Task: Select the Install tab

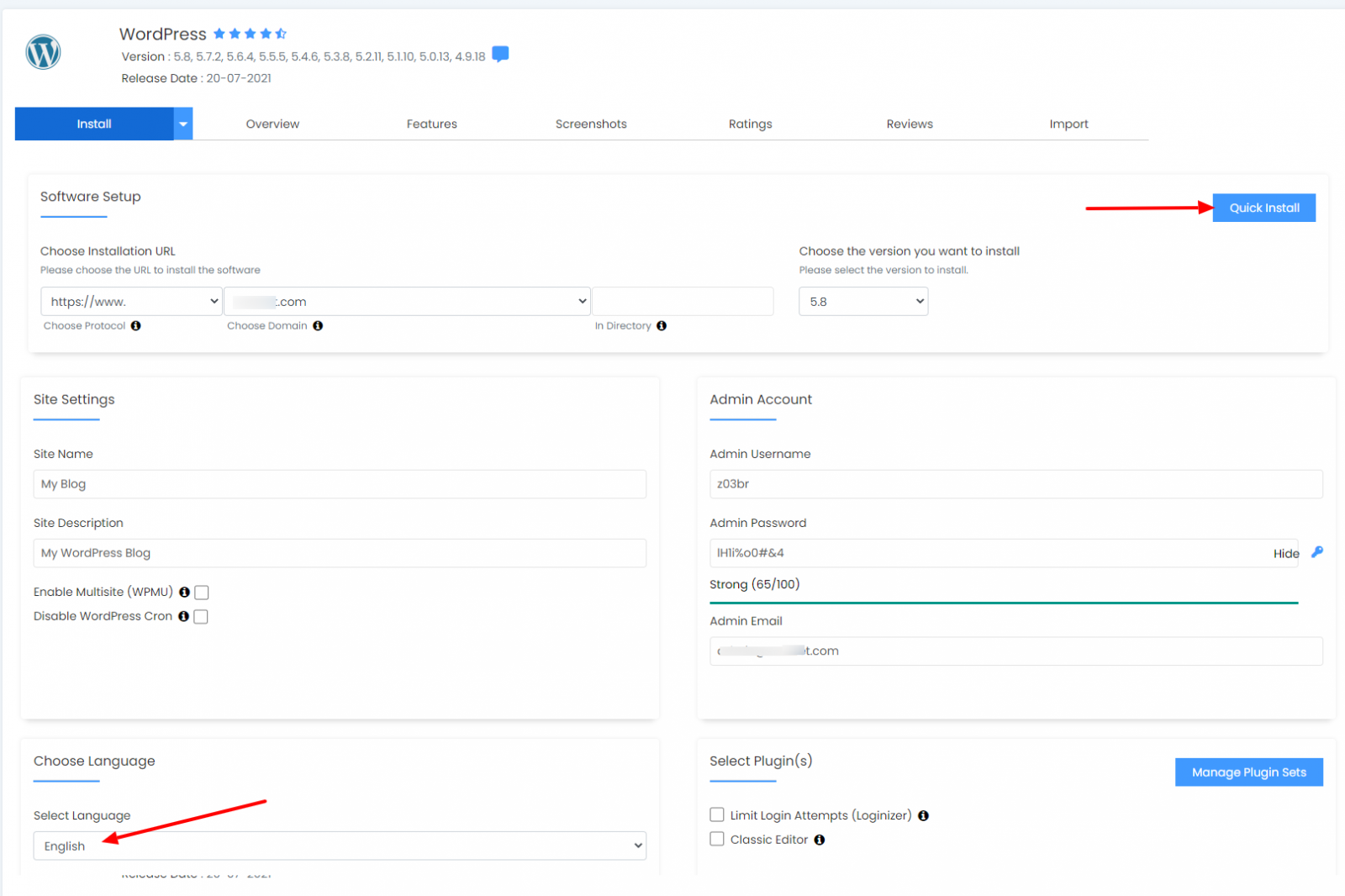Action: [94, 124]
